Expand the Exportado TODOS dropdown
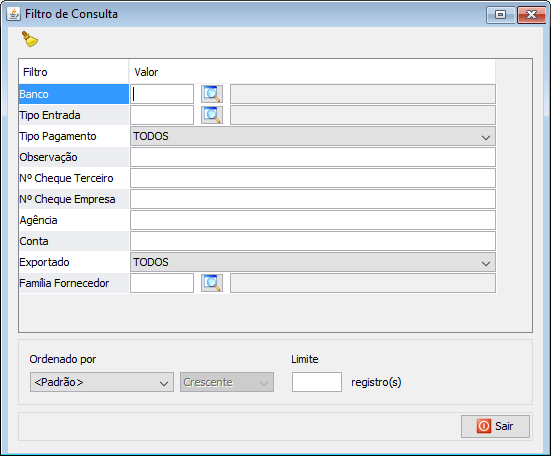This screenshot has height=456, width=551. (x=313, y=262)
